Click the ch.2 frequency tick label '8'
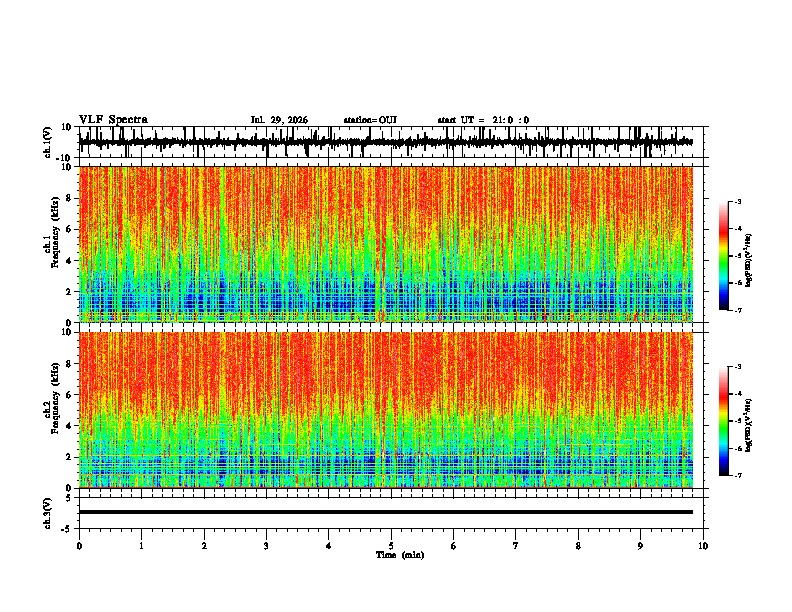792x612 pixels. (x=69, y=364)
